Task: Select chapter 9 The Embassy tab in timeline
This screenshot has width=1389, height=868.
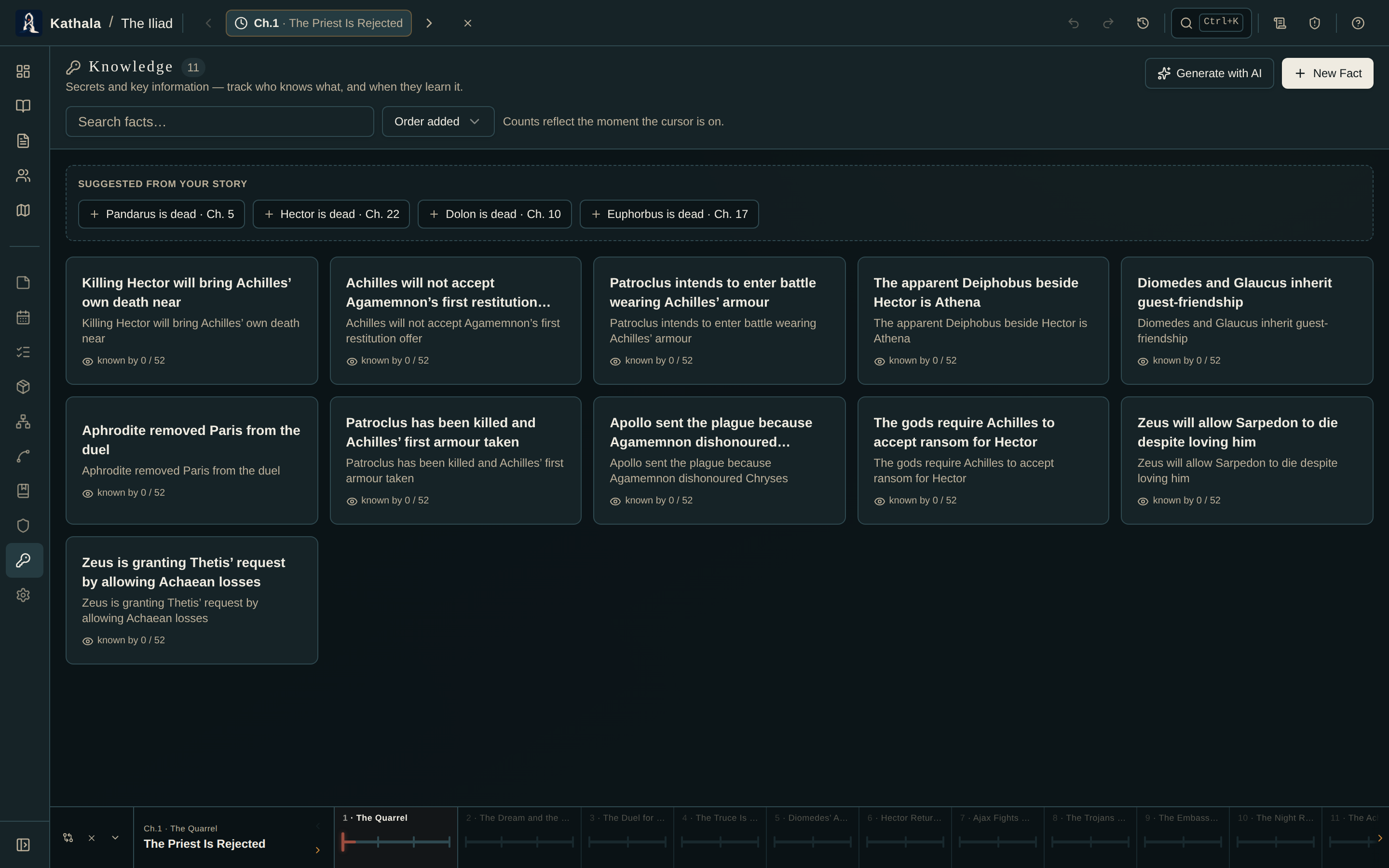Action: click(1183, 837)
